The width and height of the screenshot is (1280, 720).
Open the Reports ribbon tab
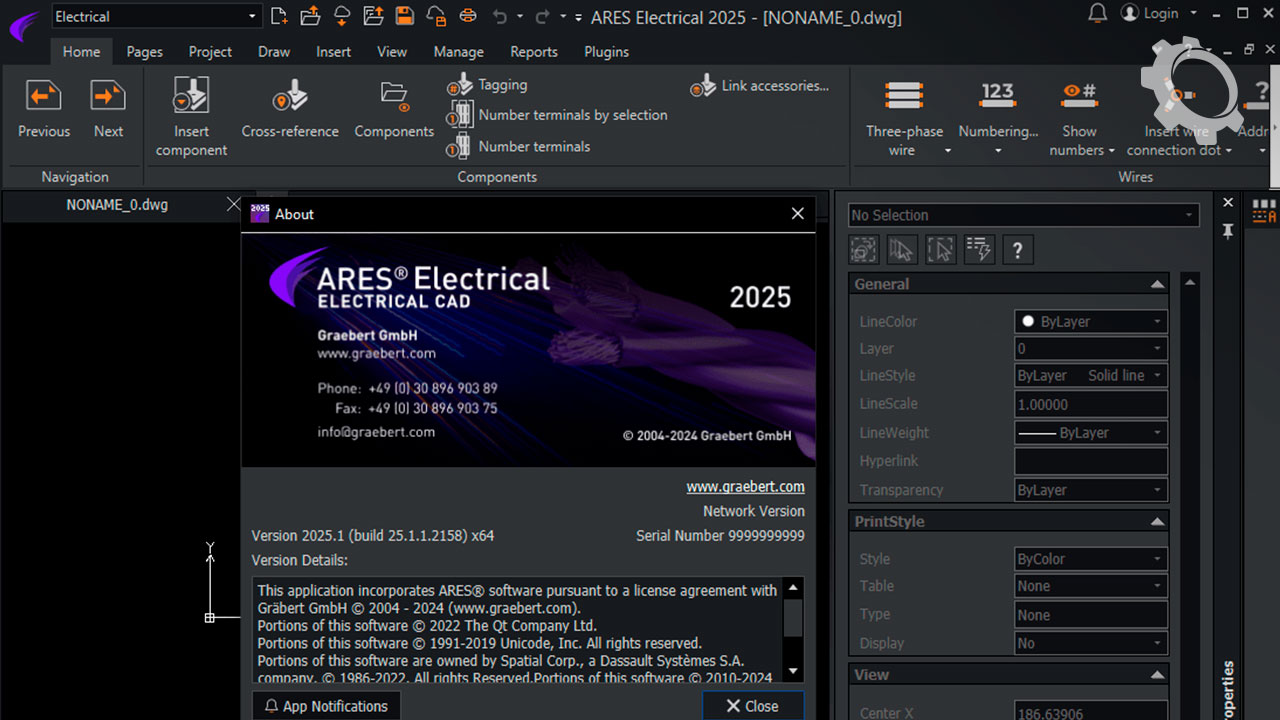[533, 52]
